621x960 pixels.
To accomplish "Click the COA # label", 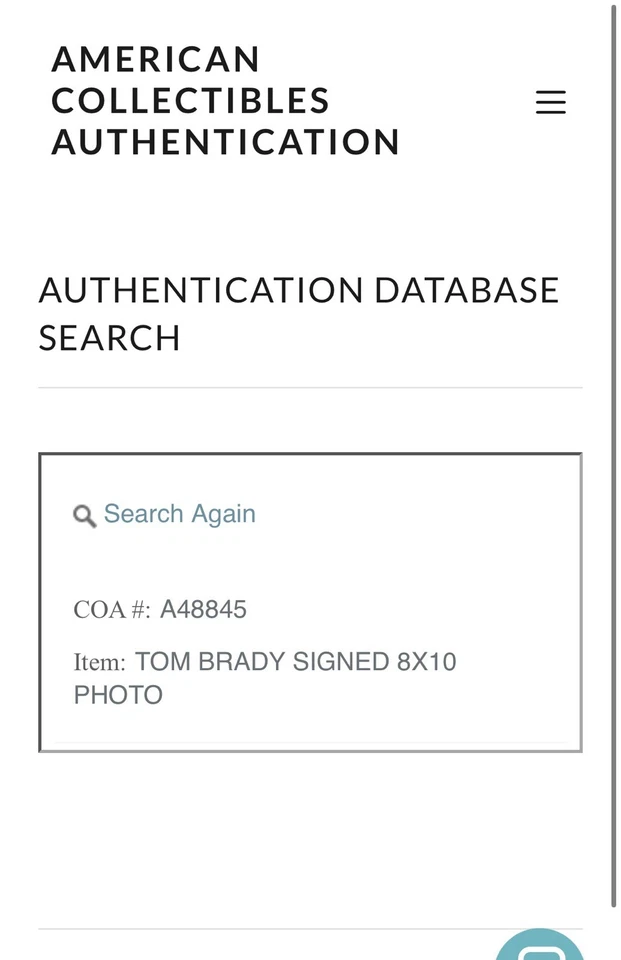I will [x=110, y=610].
